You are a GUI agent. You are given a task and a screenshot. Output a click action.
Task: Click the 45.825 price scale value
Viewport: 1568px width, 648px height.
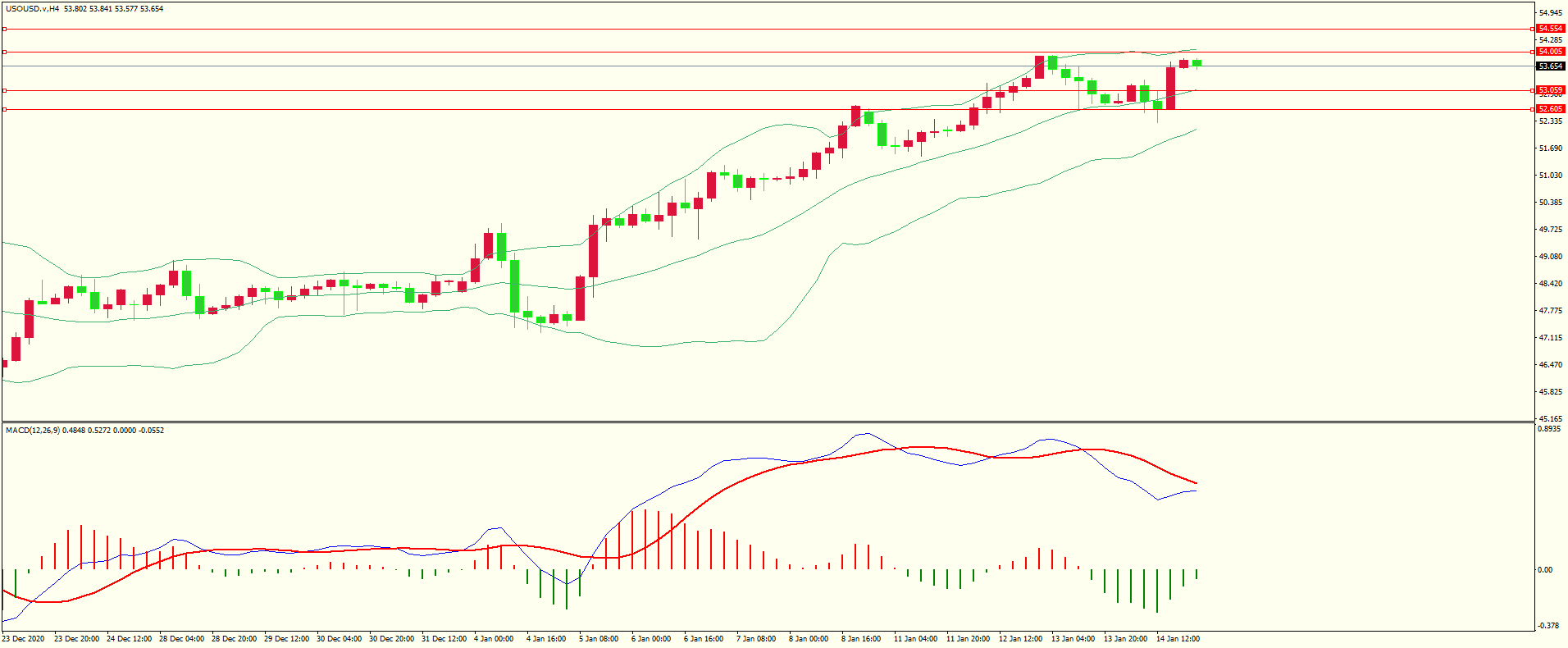(x=1550, y=392)
